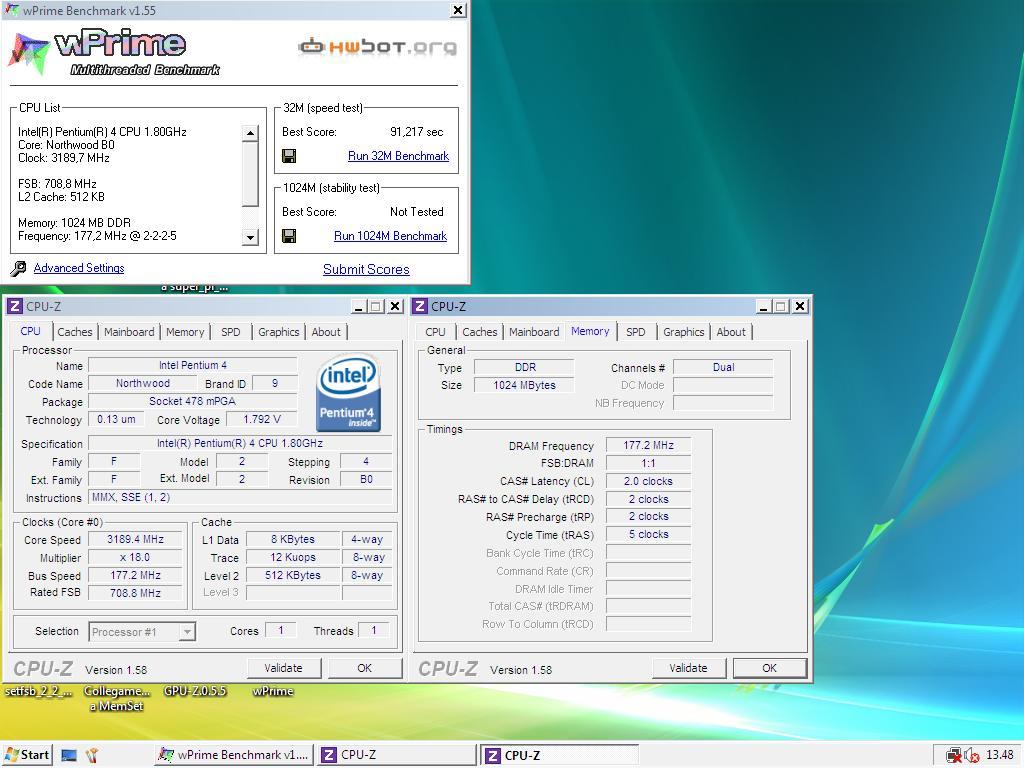Open the Start menu
This screenshot has height=768, width=1024.
tap(27, 755)
